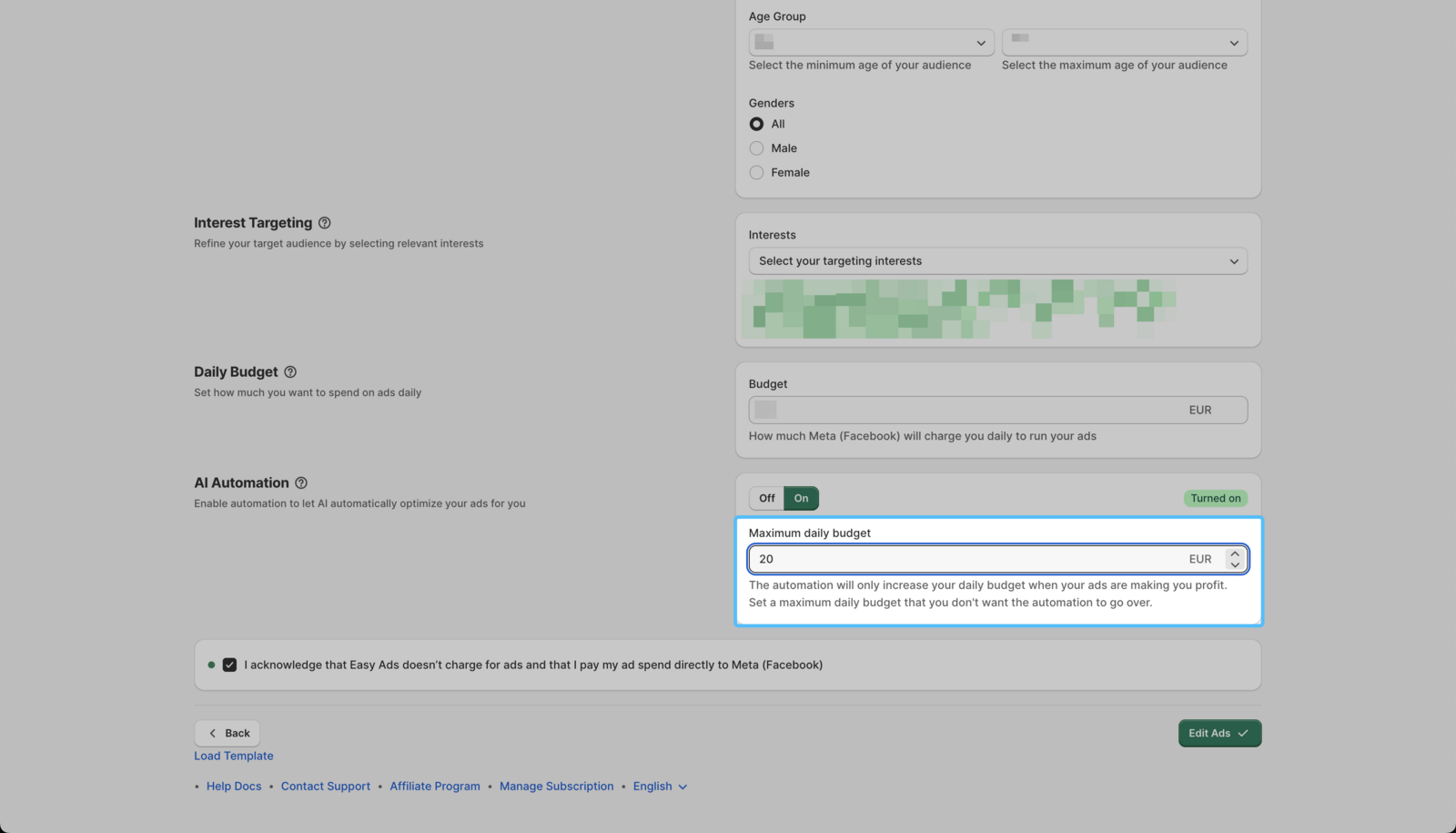Choose Male gender option

coord(756,148)
